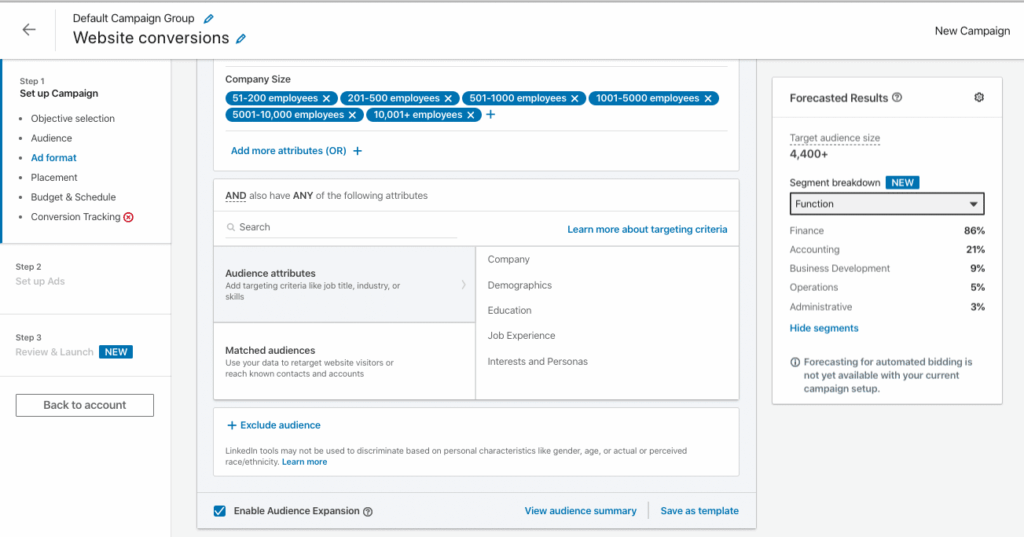The height and width of the screenshot is (537, 1024).
Task: Choose Job Experience attribute category
Action: (x=521, y=336)
